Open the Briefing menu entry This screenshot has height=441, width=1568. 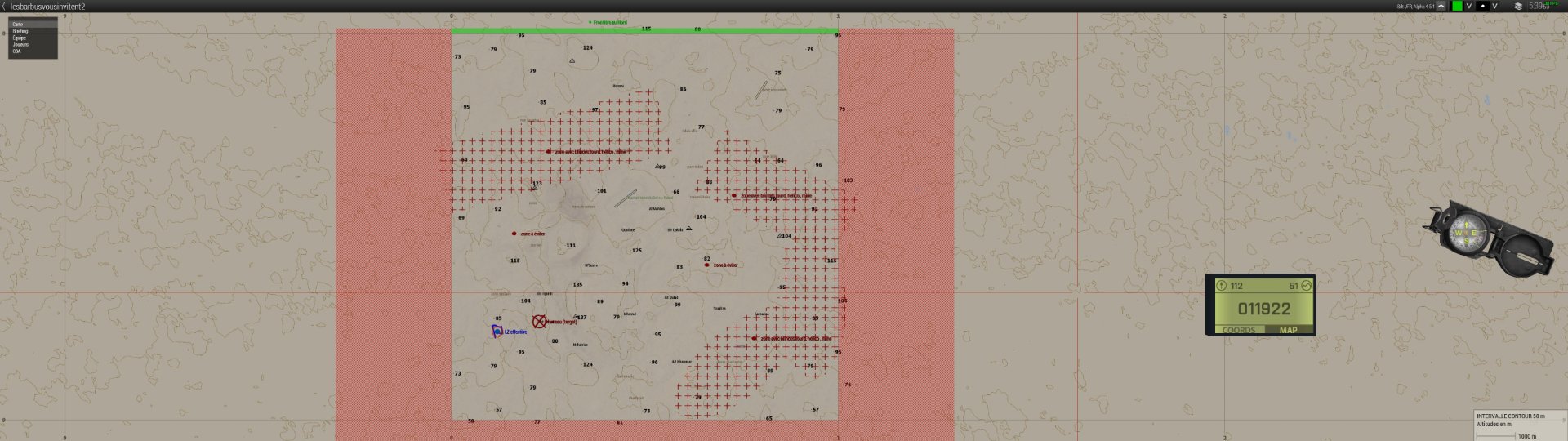pyautogui.click(x=20, y=31)
